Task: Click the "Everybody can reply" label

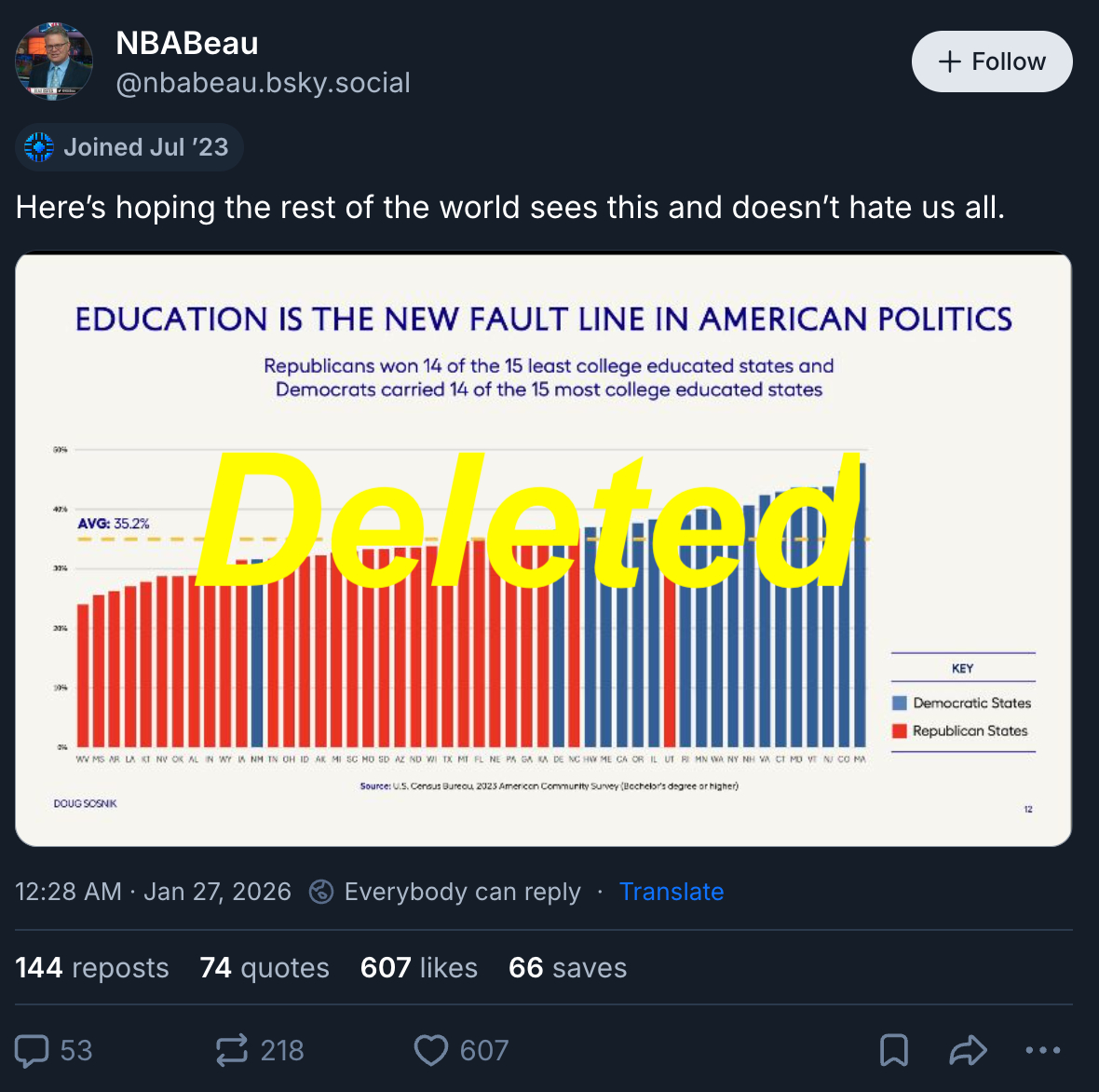Action: pos(462,892)
